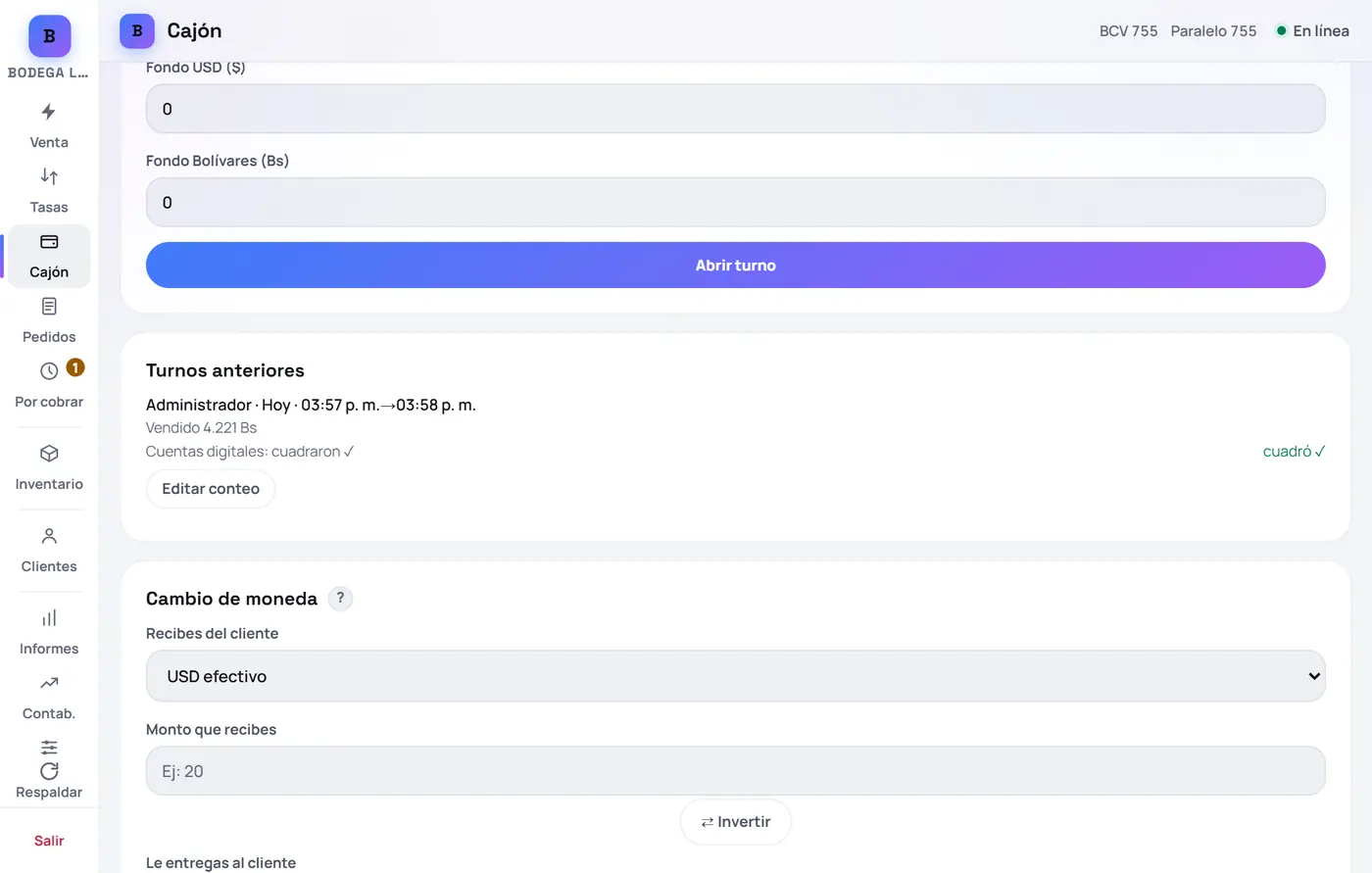Open Informes bar chart icon
The height and width of the screenshot is (873, 1372).
(49, 618)
